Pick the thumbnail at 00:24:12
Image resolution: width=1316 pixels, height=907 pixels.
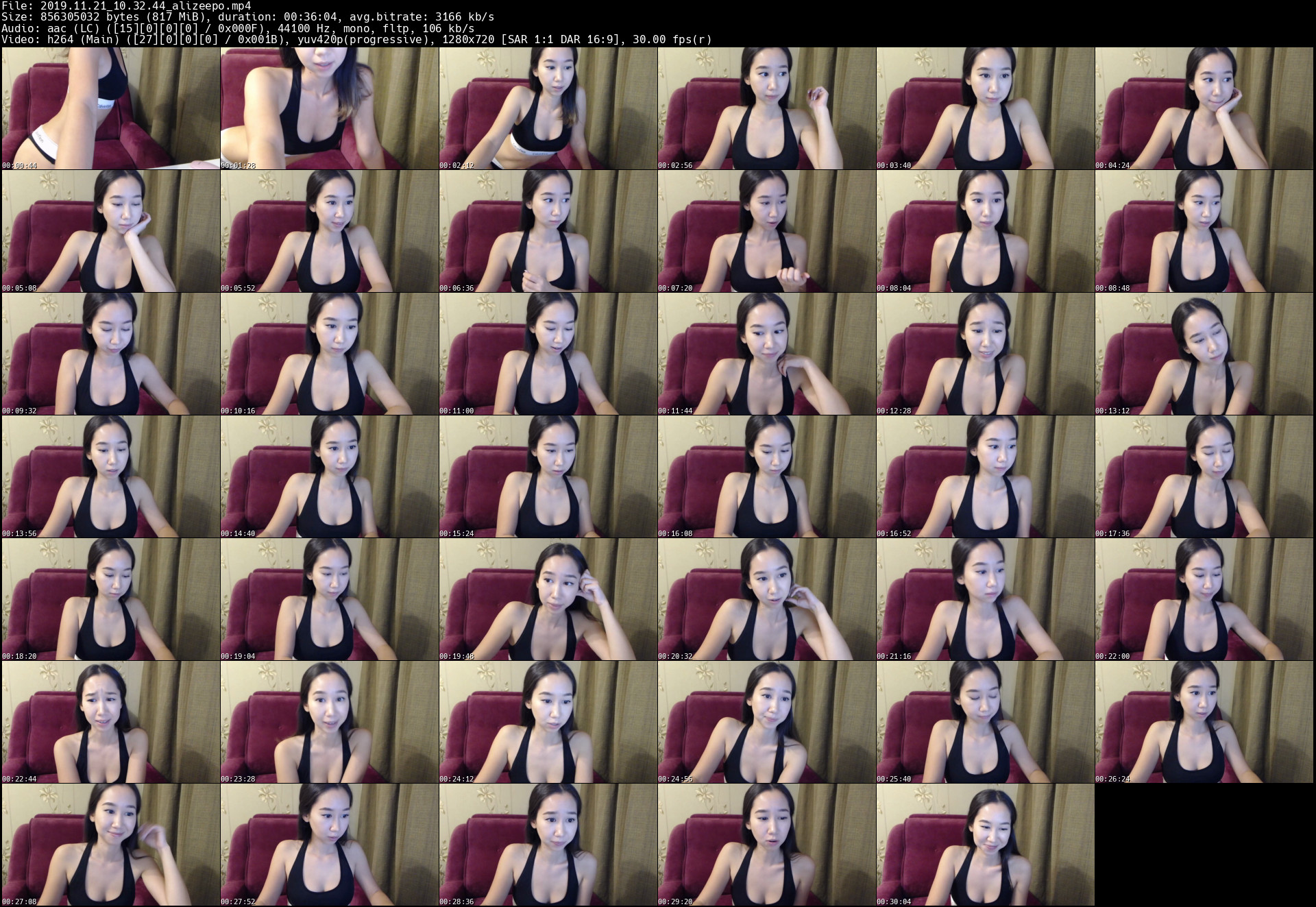[548, 722]
